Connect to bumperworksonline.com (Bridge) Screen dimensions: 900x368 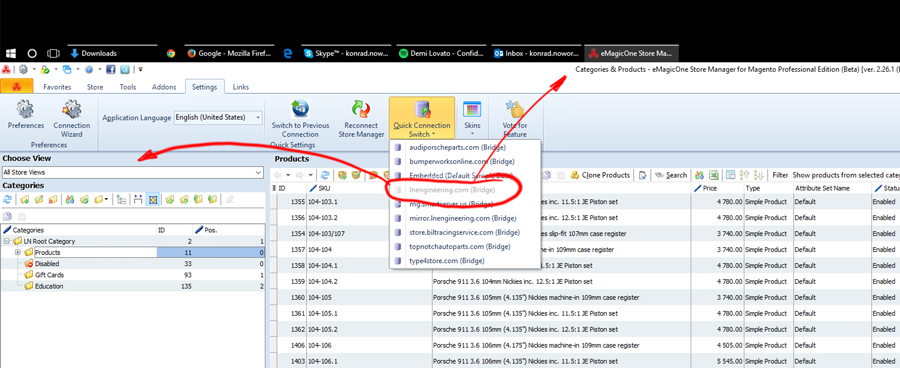click(465, 162)
